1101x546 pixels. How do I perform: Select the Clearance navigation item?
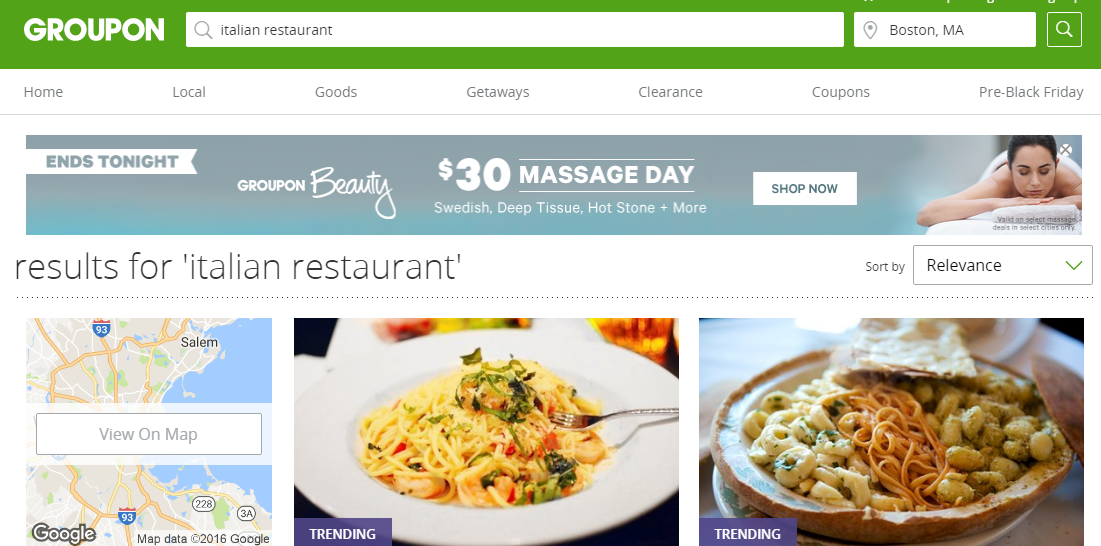click(x=670, y=92)
